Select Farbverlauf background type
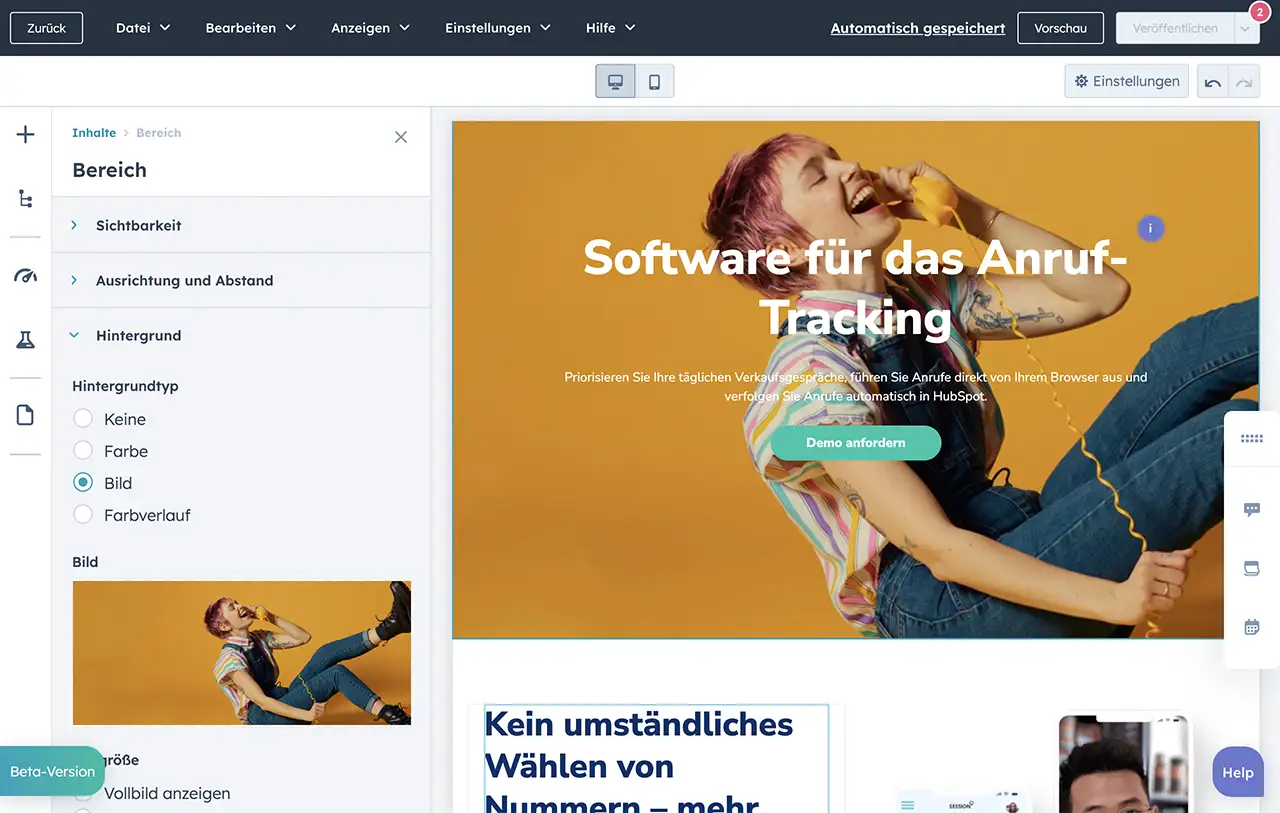The image size is (1280, 813). coord(83,515)
